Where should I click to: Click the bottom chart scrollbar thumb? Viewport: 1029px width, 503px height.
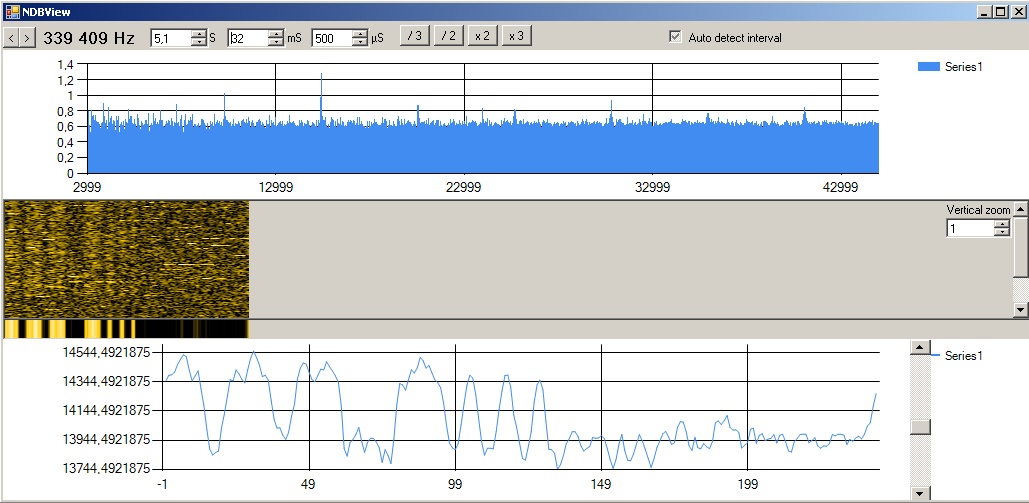point(919,427)
